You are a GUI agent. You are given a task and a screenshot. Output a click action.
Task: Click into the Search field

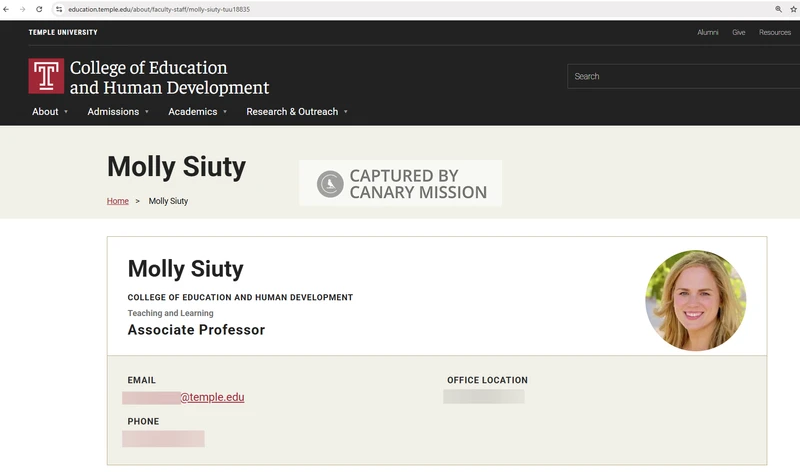pyautogui.click(x=684, y=77)
